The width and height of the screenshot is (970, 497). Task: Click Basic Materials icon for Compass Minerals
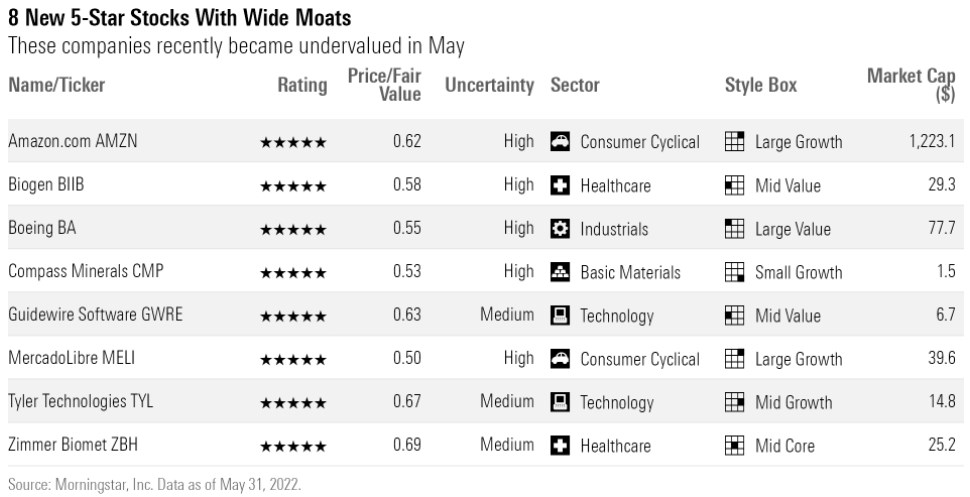pyautogui.click(x=561, y=272)
